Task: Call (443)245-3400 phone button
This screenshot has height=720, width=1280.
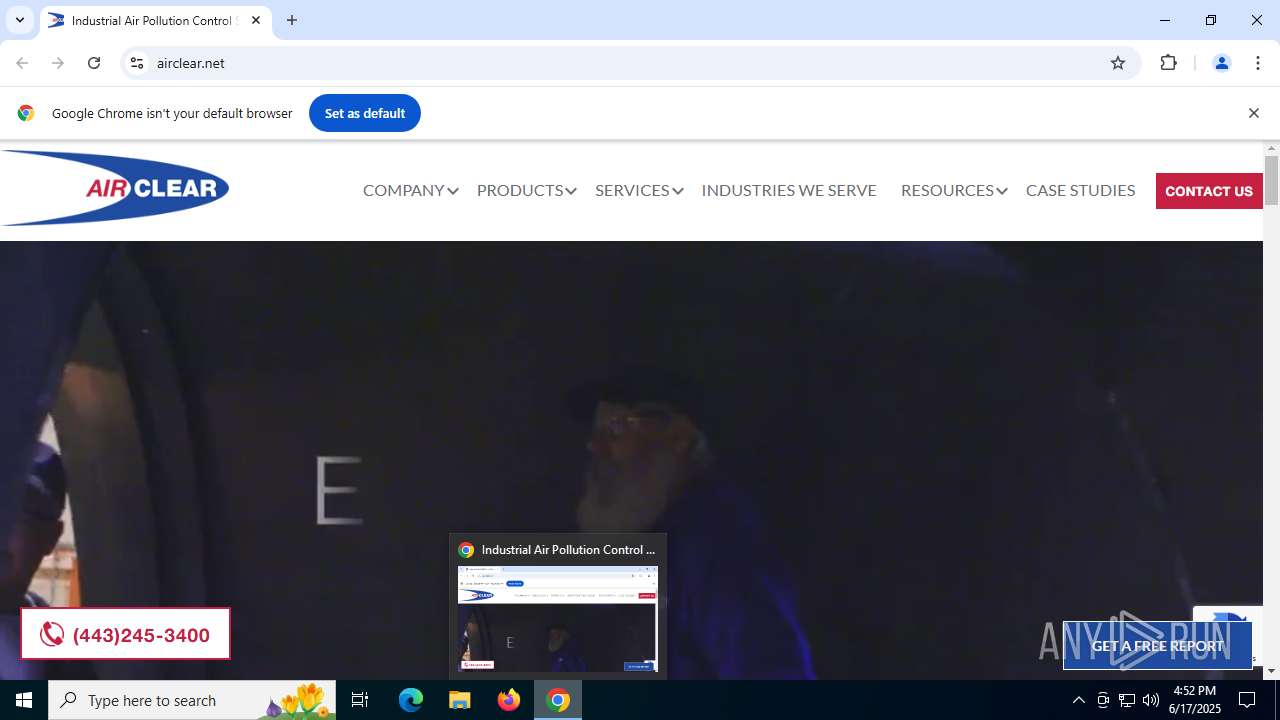Action: click(125, 634)
